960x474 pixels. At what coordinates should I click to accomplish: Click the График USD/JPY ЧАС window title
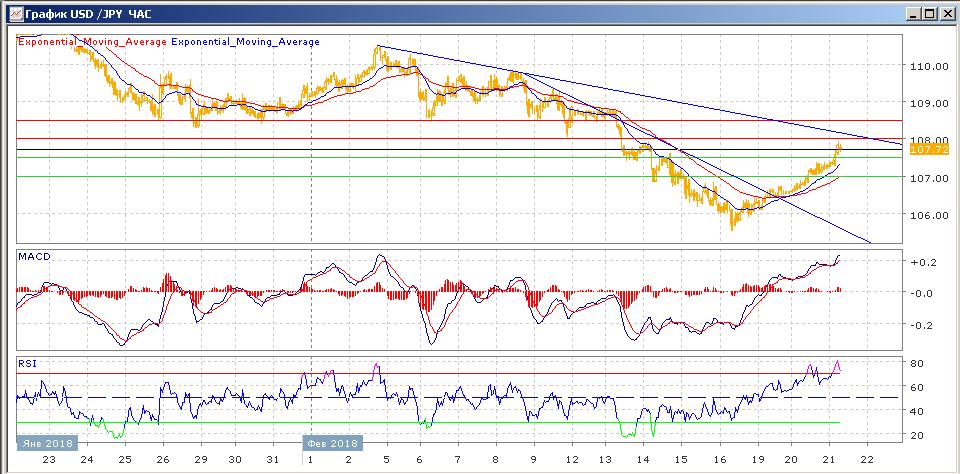[x=88, y=13]
